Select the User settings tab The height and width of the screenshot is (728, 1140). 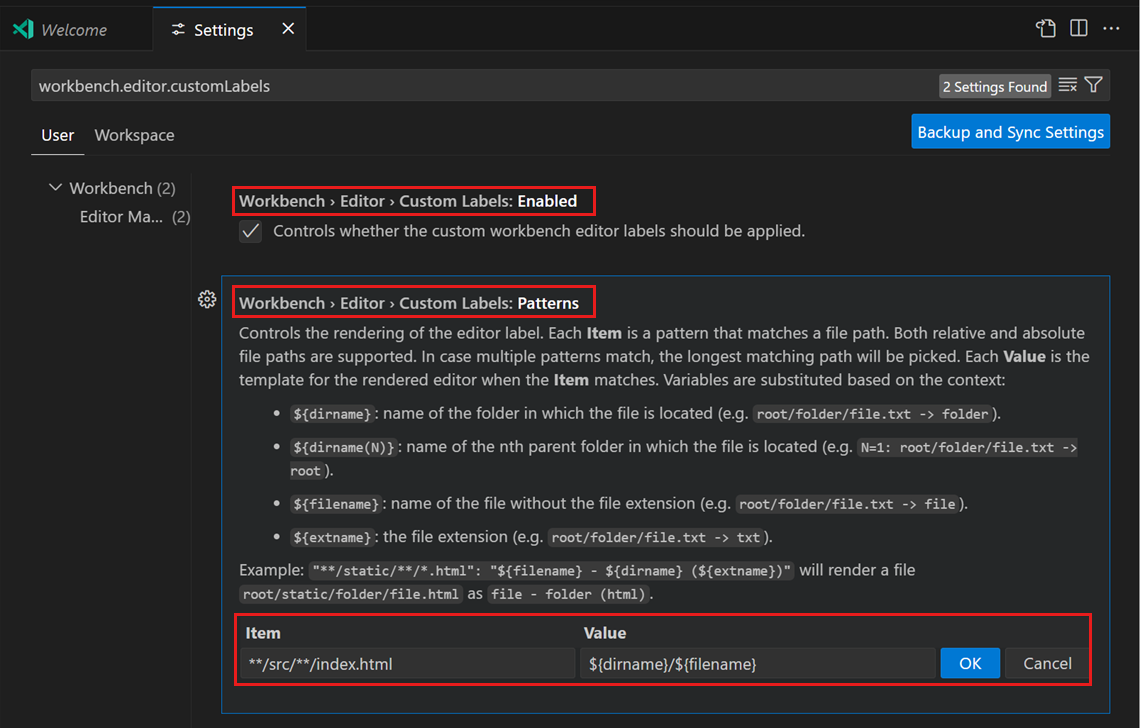(57, 135)
